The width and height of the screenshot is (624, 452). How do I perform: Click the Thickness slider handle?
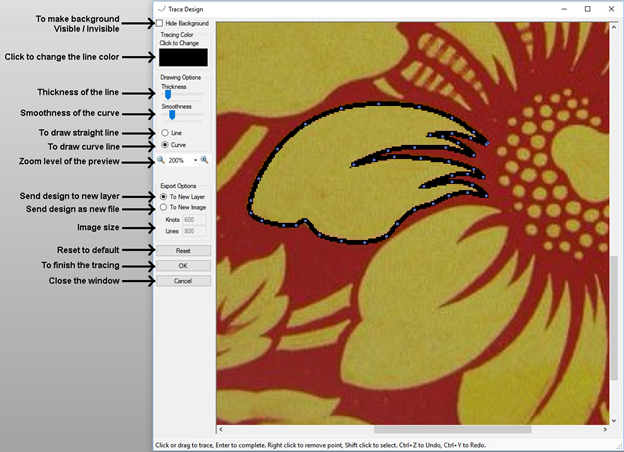pos(167,95)
